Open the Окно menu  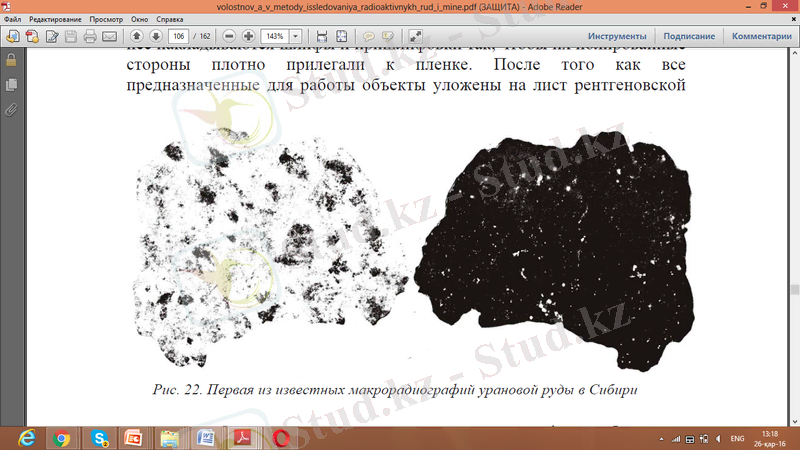click(x=139, y=19)
